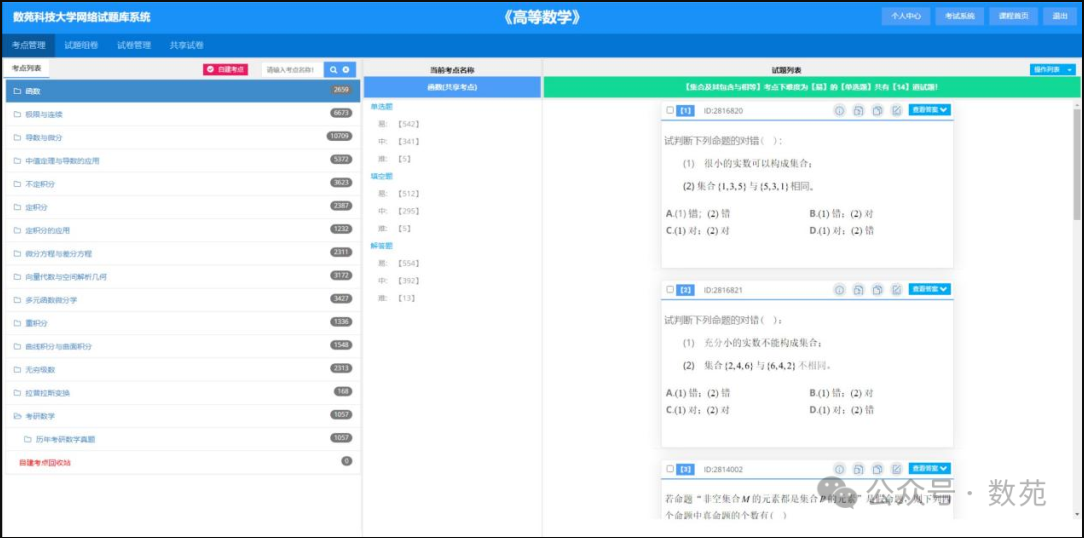Select the 考点列表 tab
Image resolution: width=1084 pixels, height=538 pixels.
coord(26,68)
